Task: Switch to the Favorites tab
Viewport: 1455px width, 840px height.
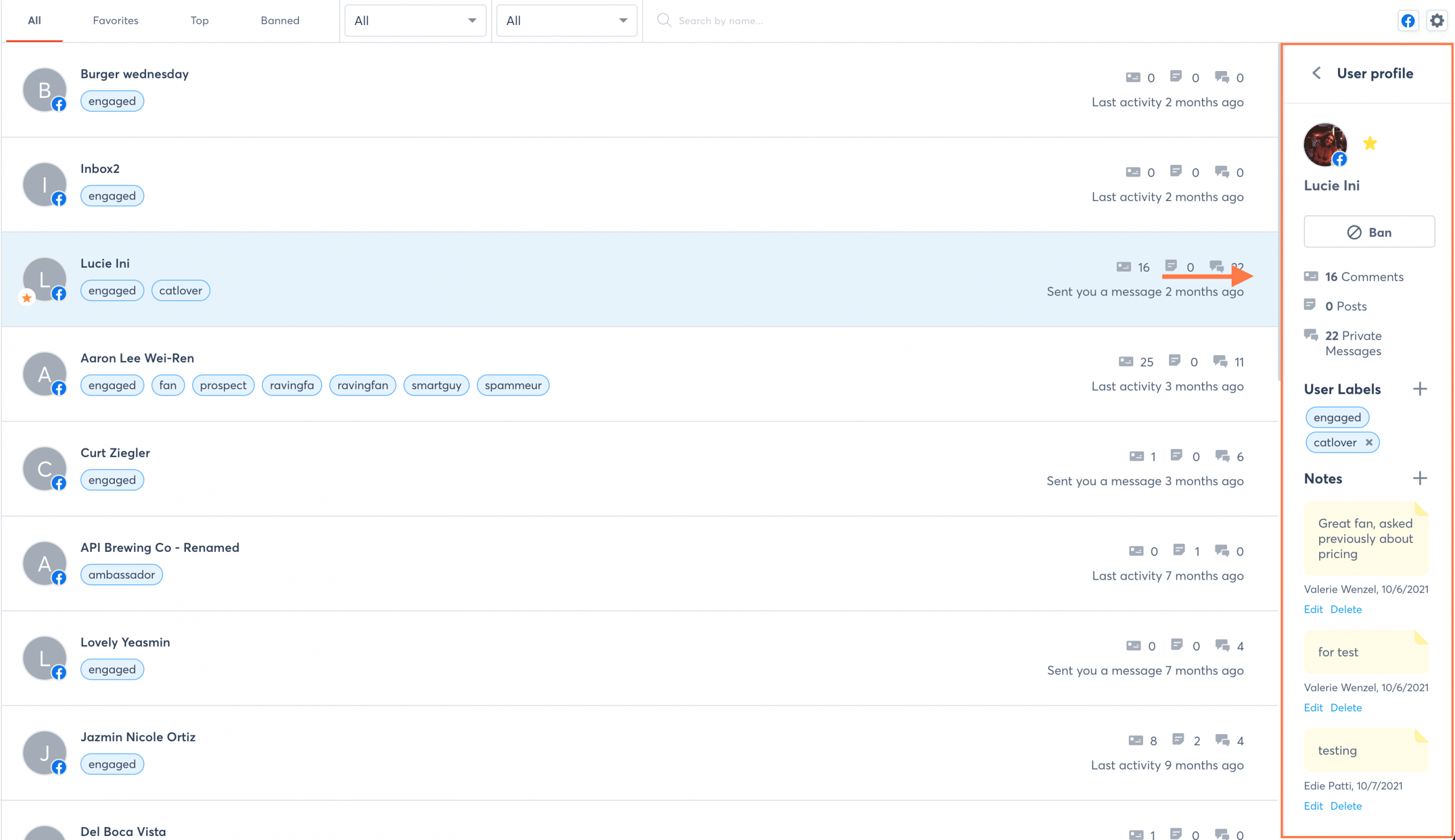Action: [115, 21]
